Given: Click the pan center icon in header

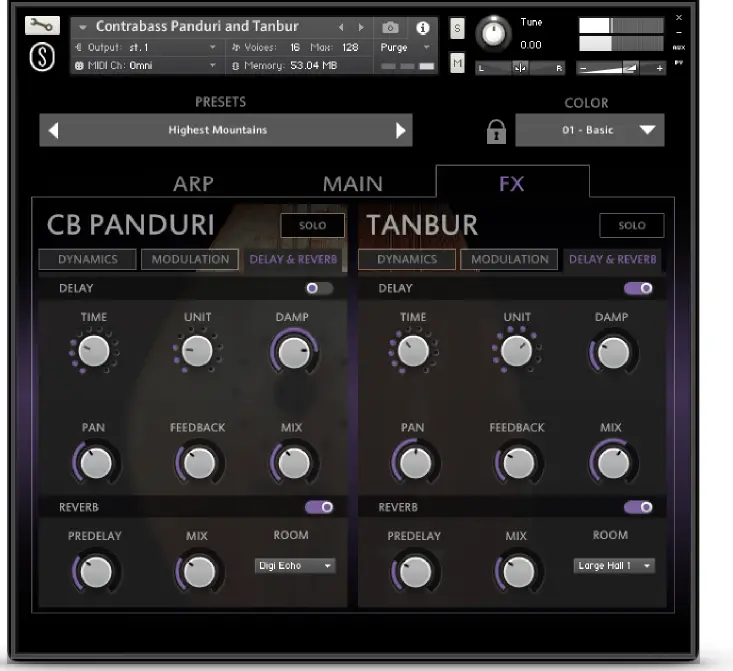Looking at the screenshot, I should click(520, 68).
